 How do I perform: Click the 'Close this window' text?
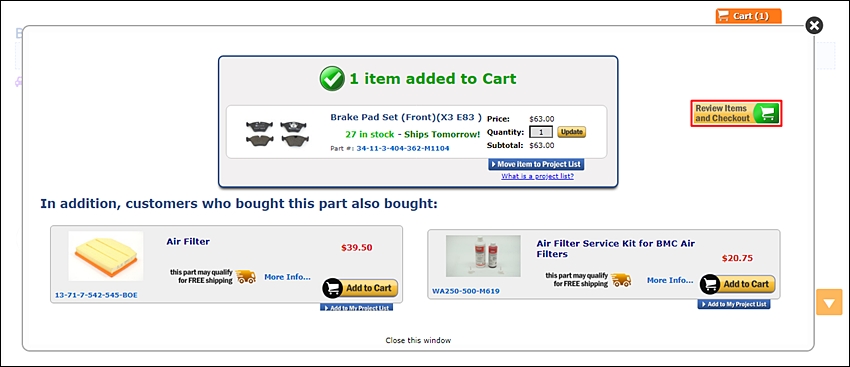pyautogui.click(x=418, y=340)
